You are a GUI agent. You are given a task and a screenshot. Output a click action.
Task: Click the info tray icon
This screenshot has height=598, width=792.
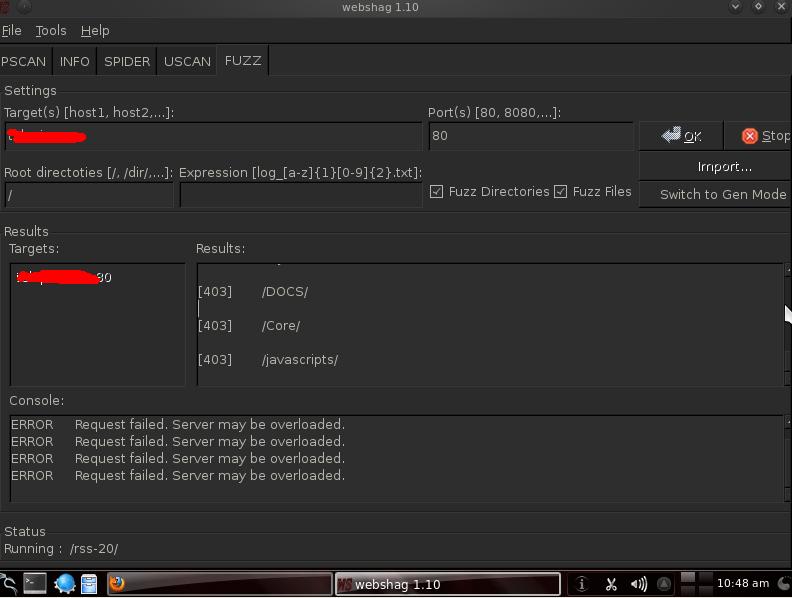coord(582,584)
